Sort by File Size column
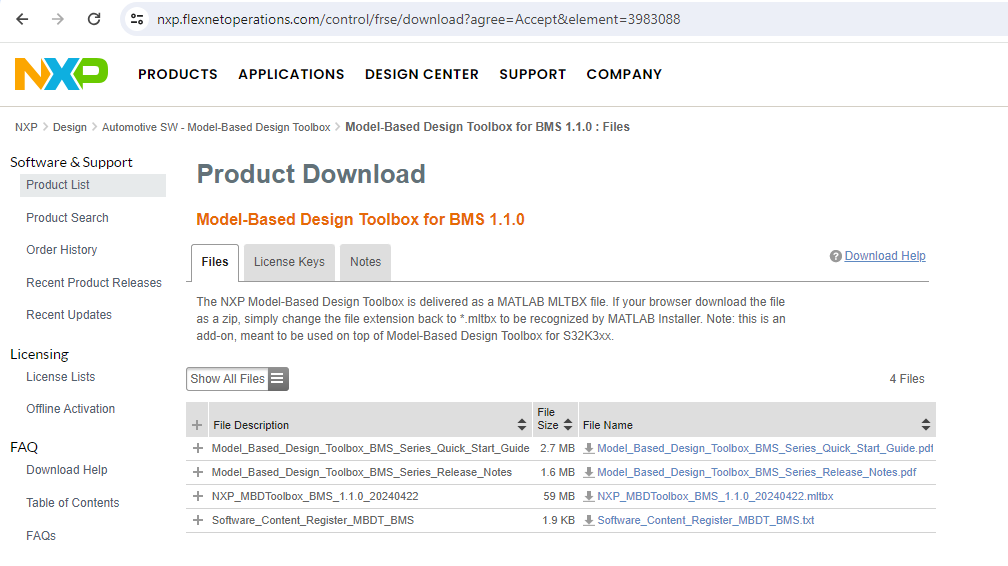Image resolution: width=1008 pixels, height=566 pixels. click(568, 425)
